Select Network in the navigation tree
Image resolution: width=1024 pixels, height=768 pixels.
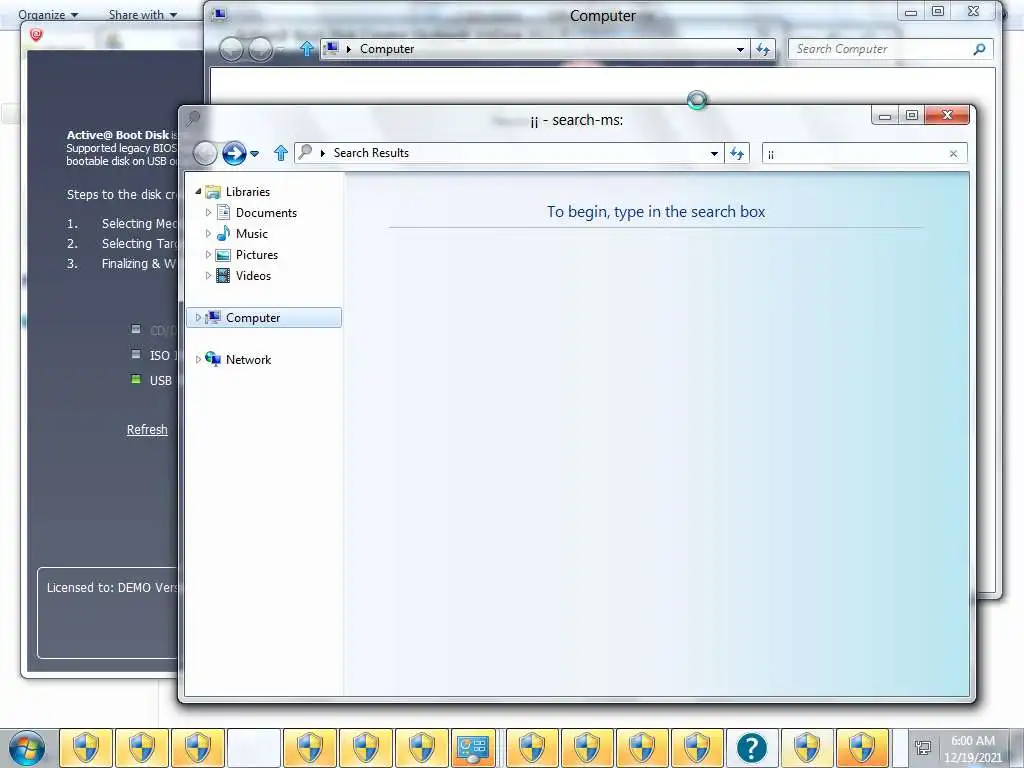248,359
